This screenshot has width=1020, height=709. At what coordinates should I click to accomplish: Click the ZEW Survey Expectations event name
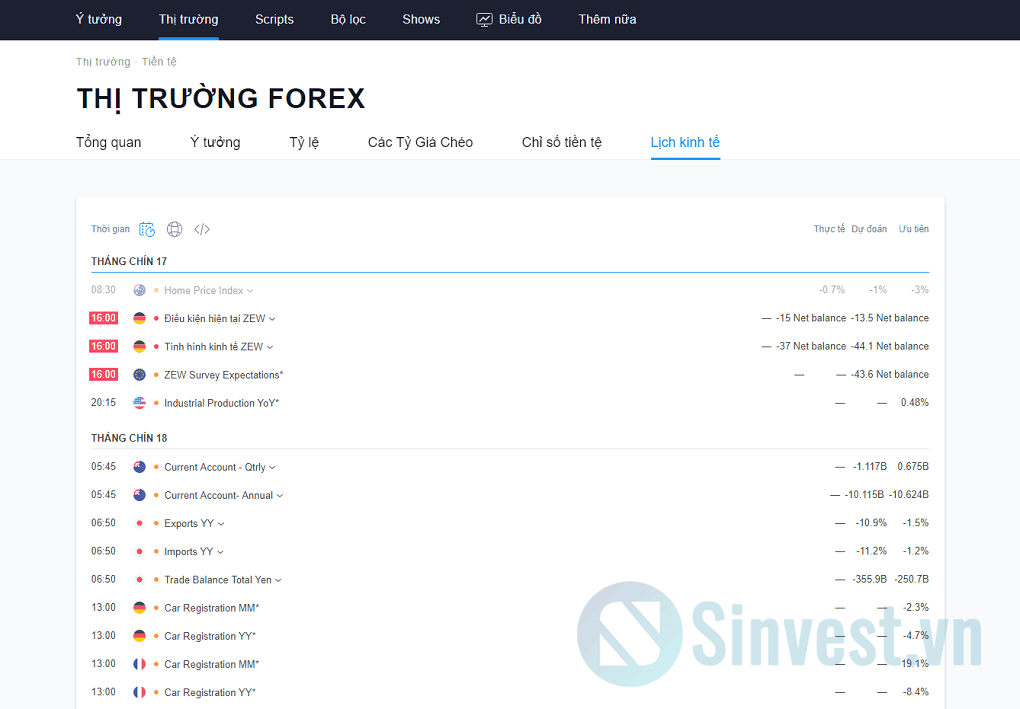pos(223,375)
